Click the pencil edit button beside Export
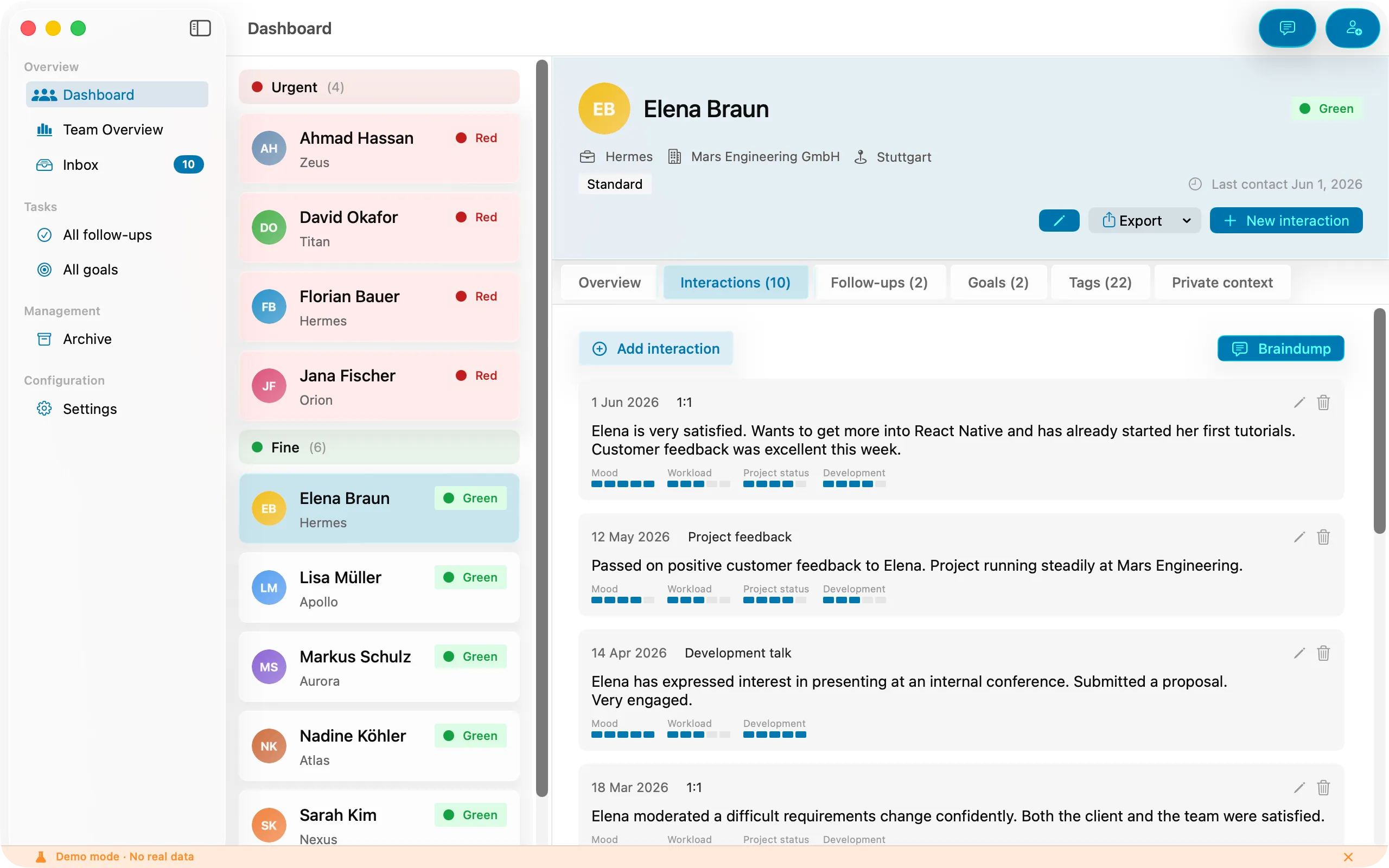Viewport: 1389px width, 868px height. coord(1059,220)
